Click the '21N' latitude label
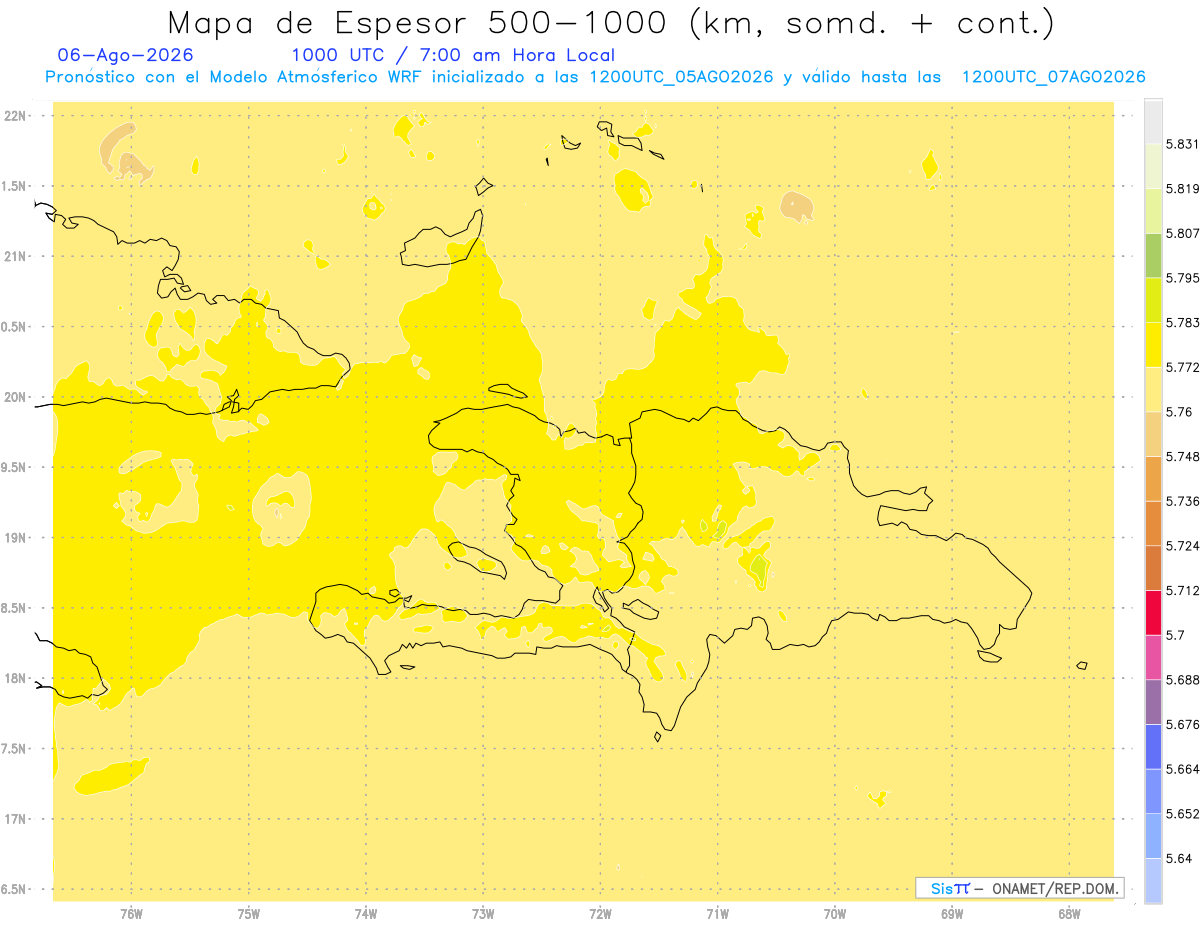Image resolution: width=1200 pixels, height=927 pixels. tap(16, 256)
